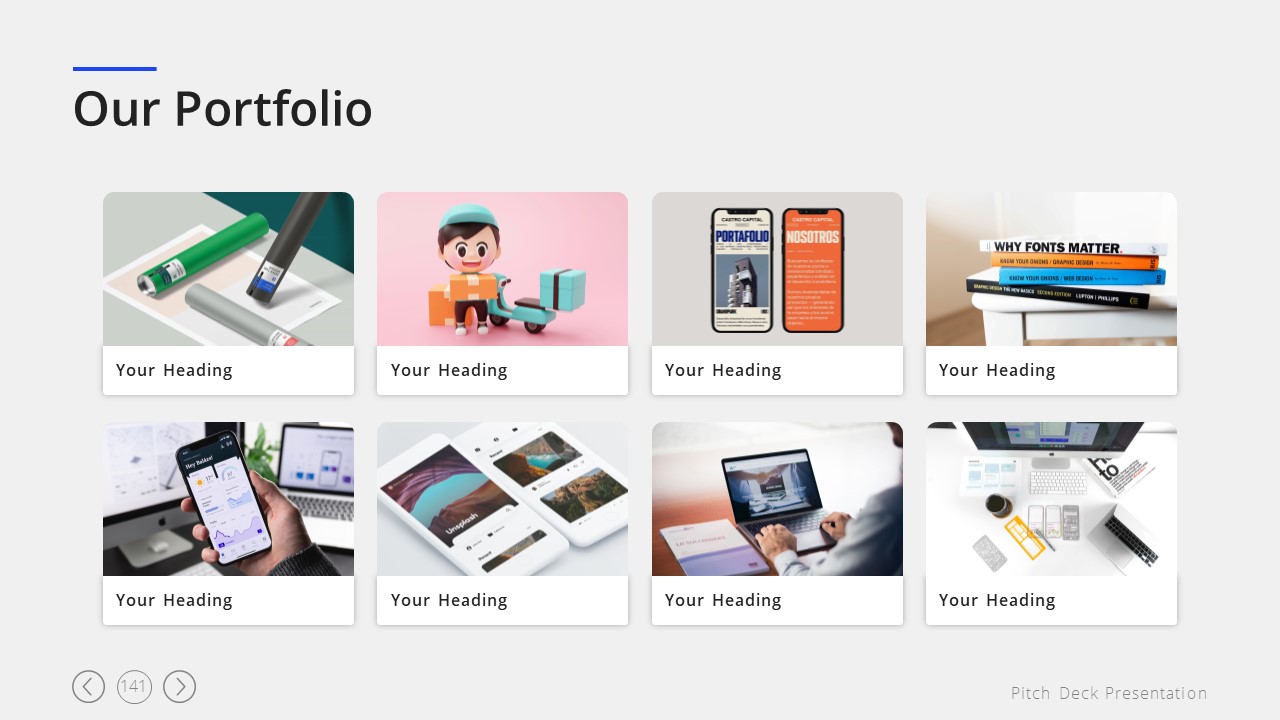Open the delivery boy scooter thumbnail
The width and height of the screenshot is (1280, 720).
pos(502,269)
